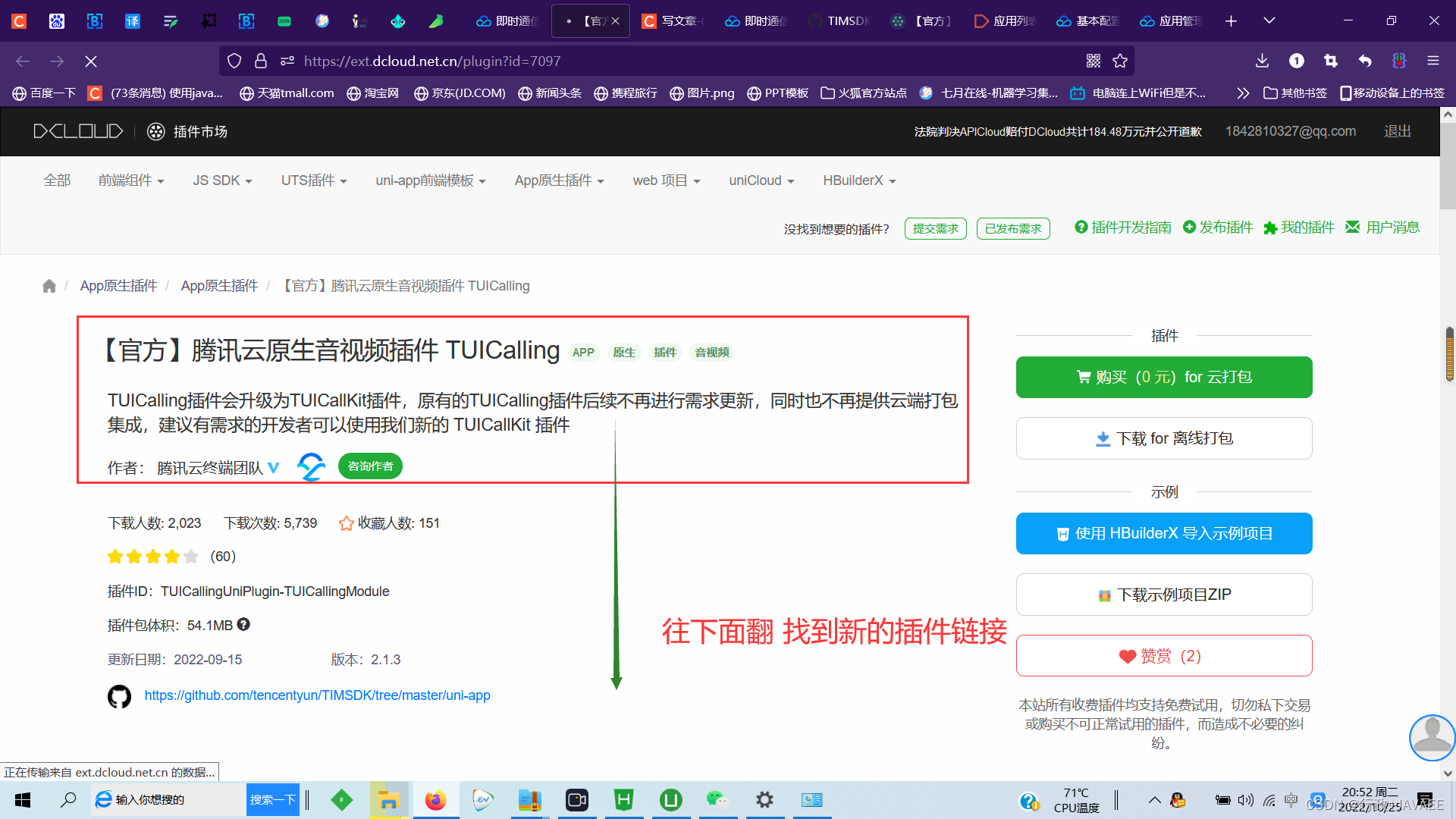The image size is (1456, 819).
Task: Click 购买 (0元) for 云打包 button
Action: pos(1164,377)
